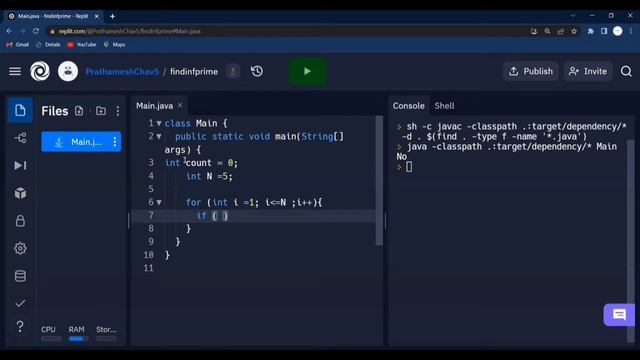Viewport: 640px width, 360px height.
Task: Click the browser address bar
Action: pyautogui.click(x=286, y=31)
